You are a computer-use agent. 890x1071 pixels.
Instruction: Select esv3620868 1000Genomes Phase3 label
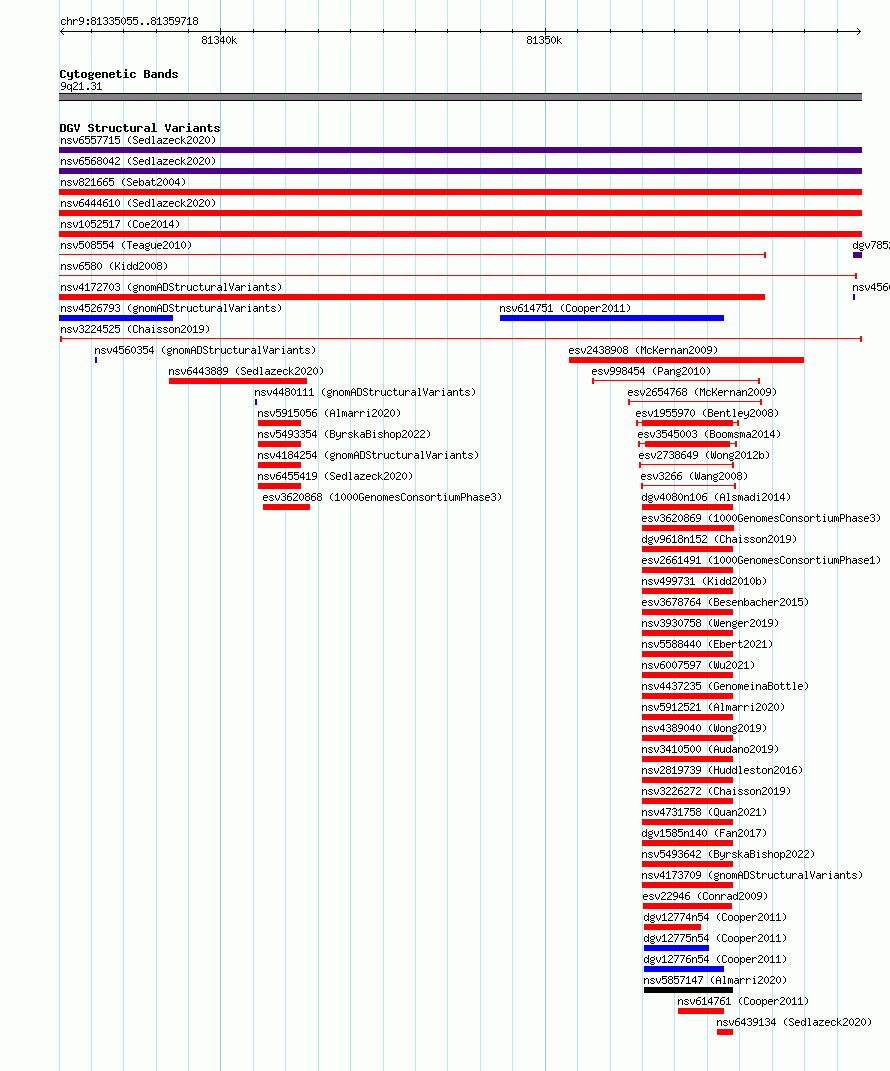tap(383, 497)
